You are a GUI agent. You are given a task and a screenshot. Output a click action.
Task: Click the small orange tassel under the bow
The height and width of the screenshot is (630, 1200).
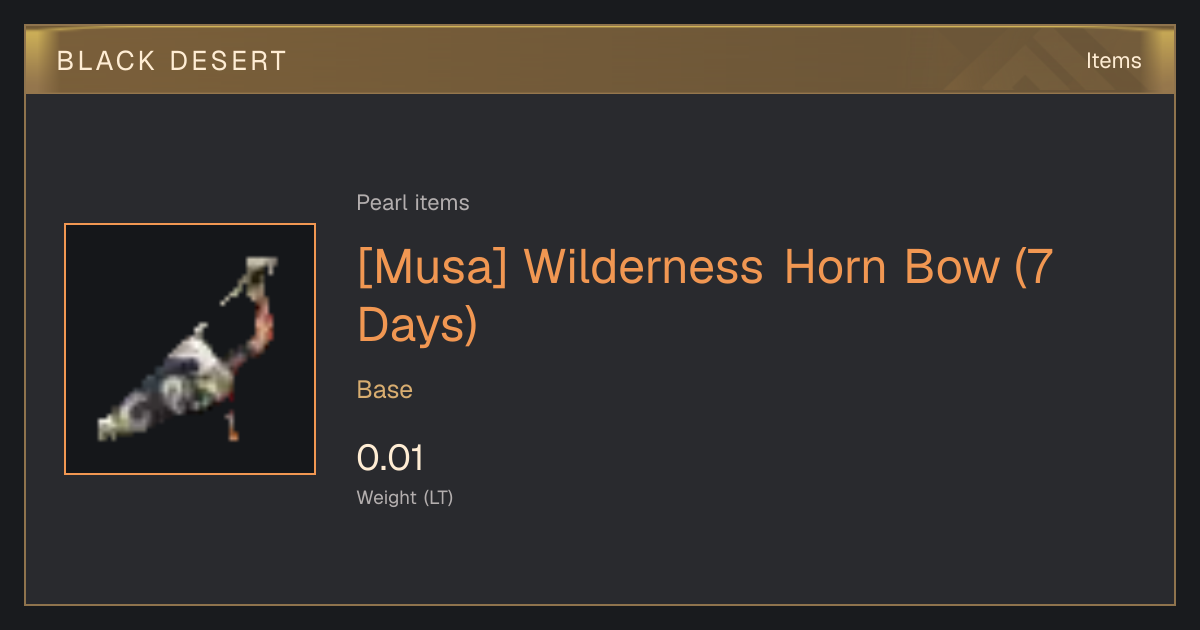[x=233, y=428]
